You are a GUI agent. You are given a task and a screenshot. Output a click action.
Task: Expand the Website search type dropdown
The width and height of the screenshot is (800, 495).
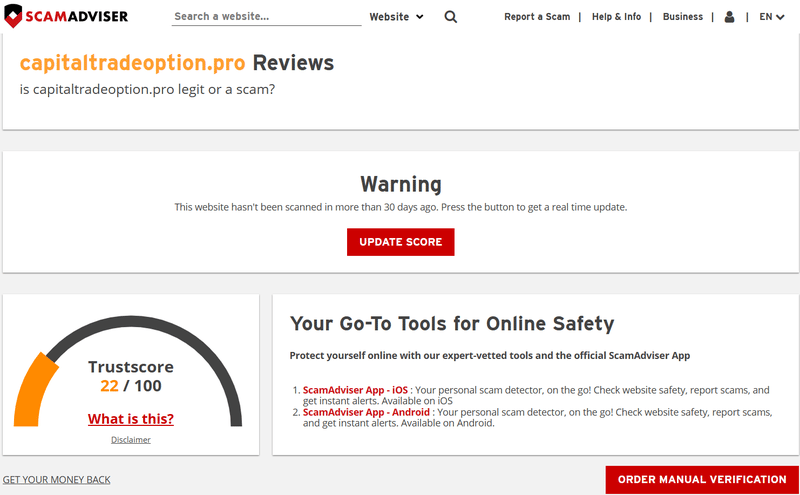[396, 17]
